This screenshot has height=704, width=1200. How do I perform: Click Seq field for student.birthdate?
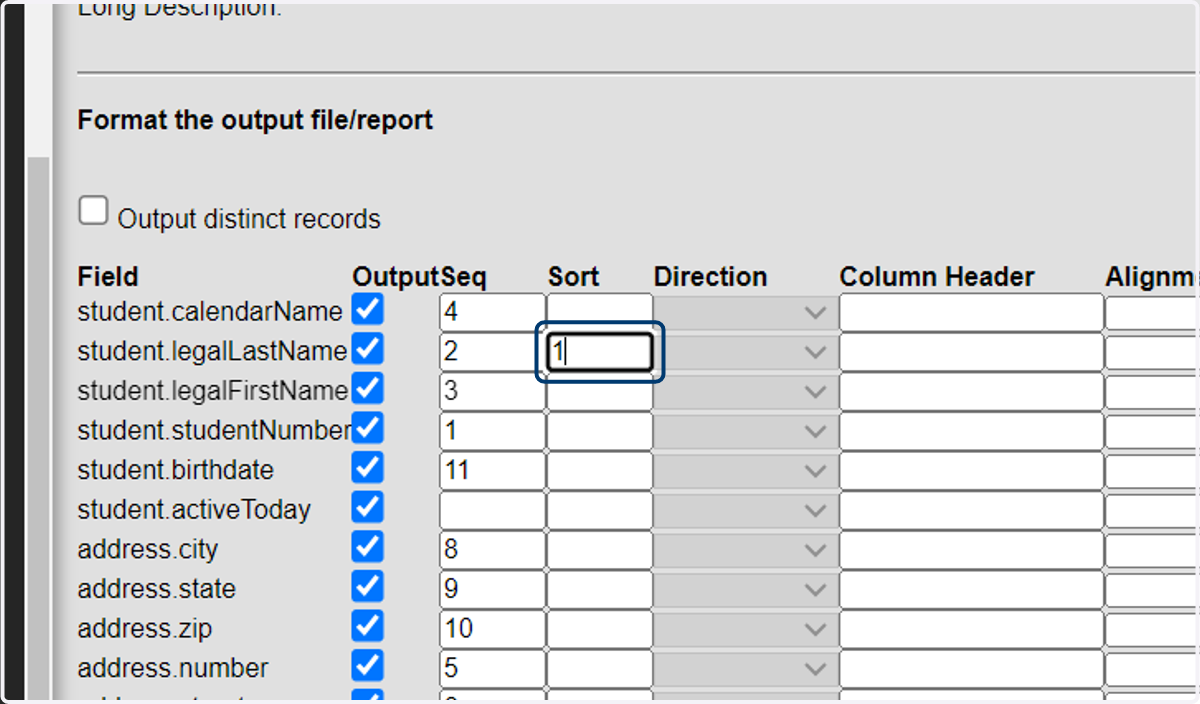point(492,471)
